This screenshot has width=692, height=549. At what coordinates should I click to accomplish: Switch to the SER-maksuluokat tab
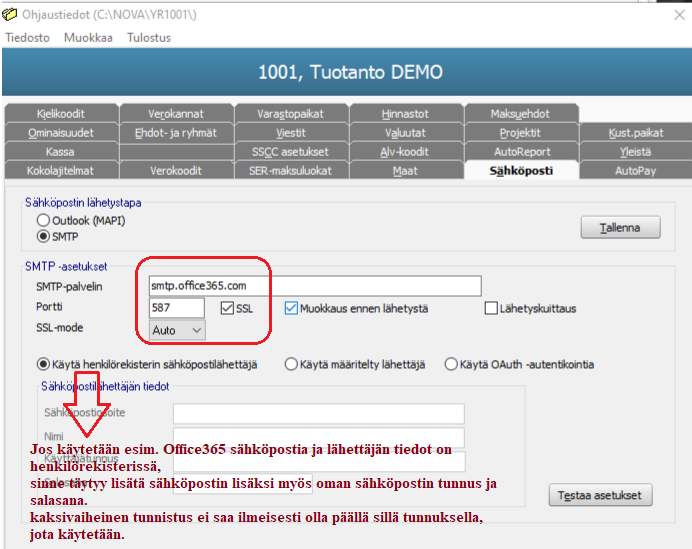coord(291,171)
